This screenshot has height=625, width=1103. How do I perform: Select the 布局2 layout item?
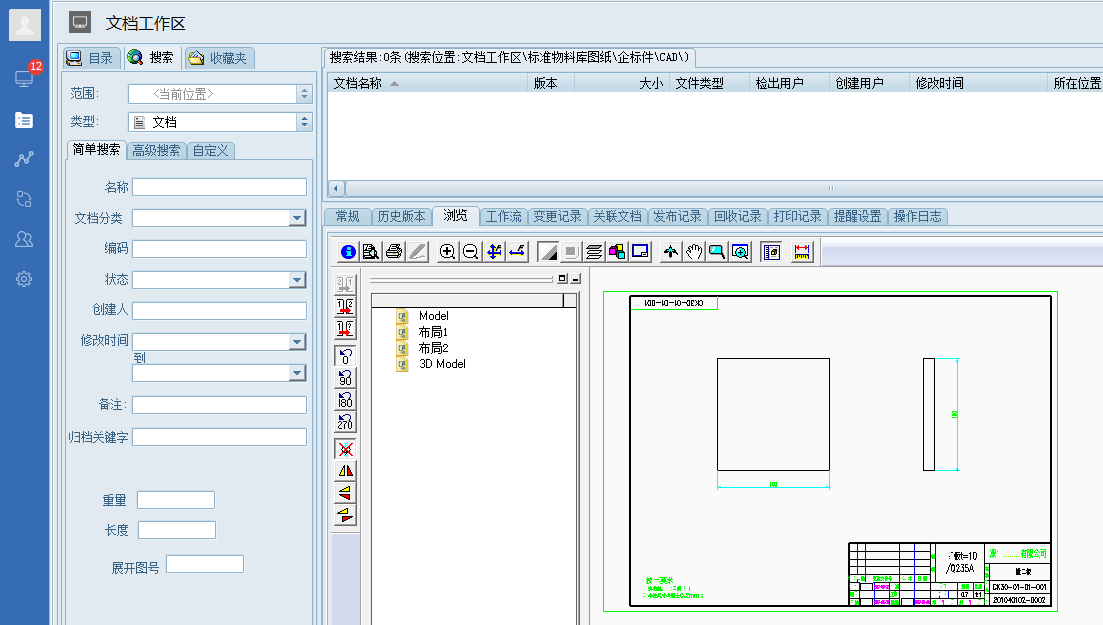(433, 348)
